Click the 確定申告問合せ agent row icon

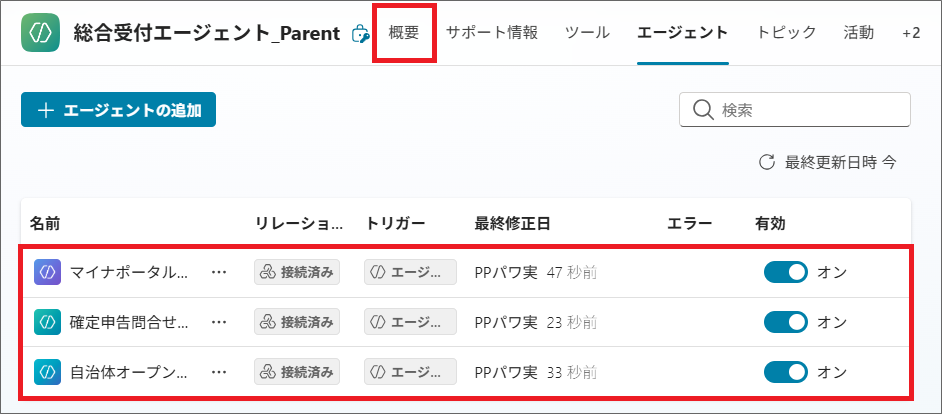point(46,322)
